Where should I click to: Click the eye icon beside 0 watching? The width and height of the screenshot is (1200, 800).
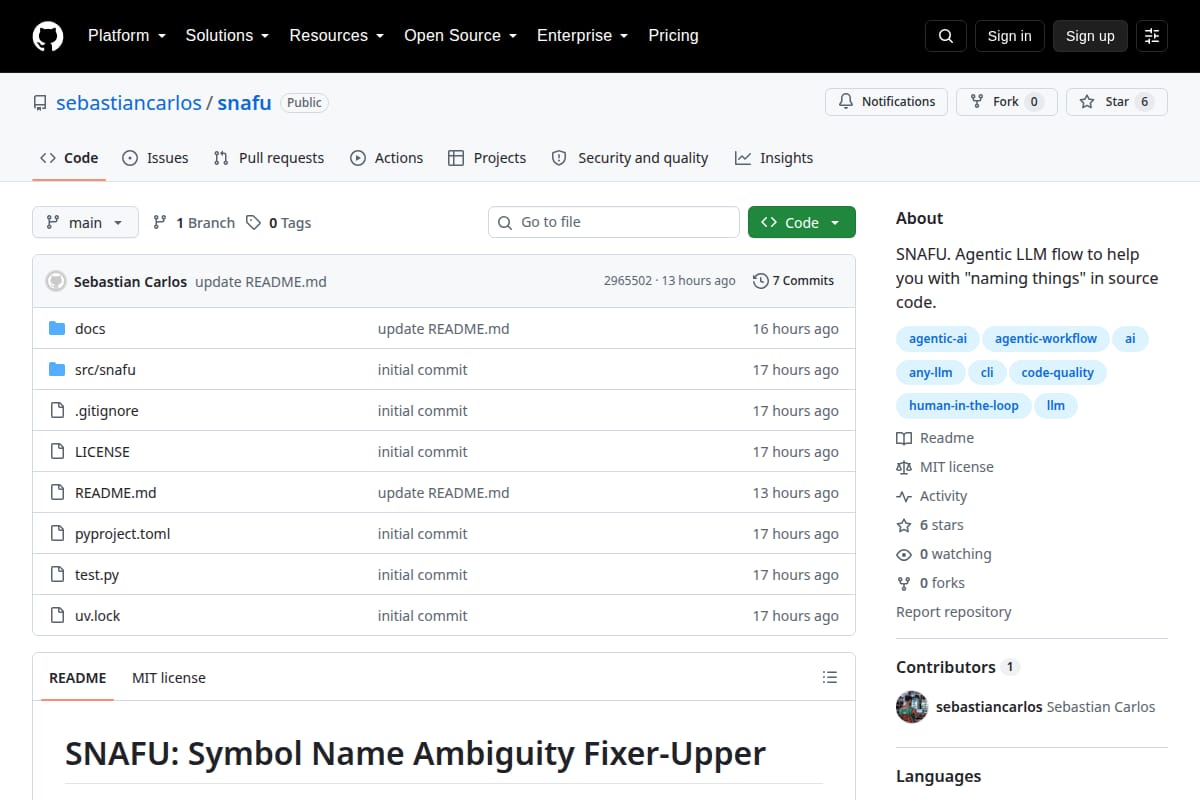point(904,554)
